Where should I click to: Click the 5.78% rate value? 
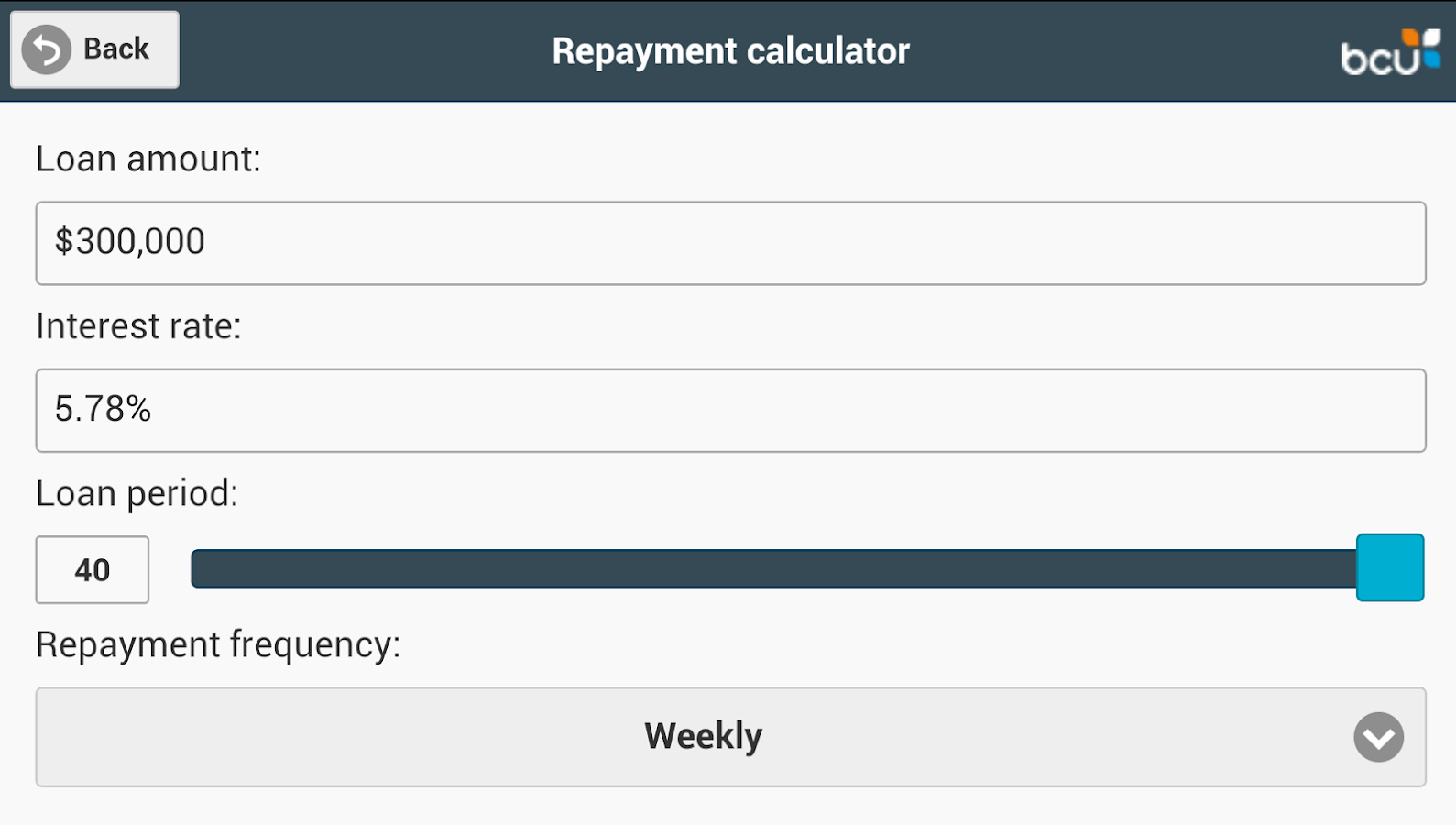pyautogui.click(x=103, y=409)
